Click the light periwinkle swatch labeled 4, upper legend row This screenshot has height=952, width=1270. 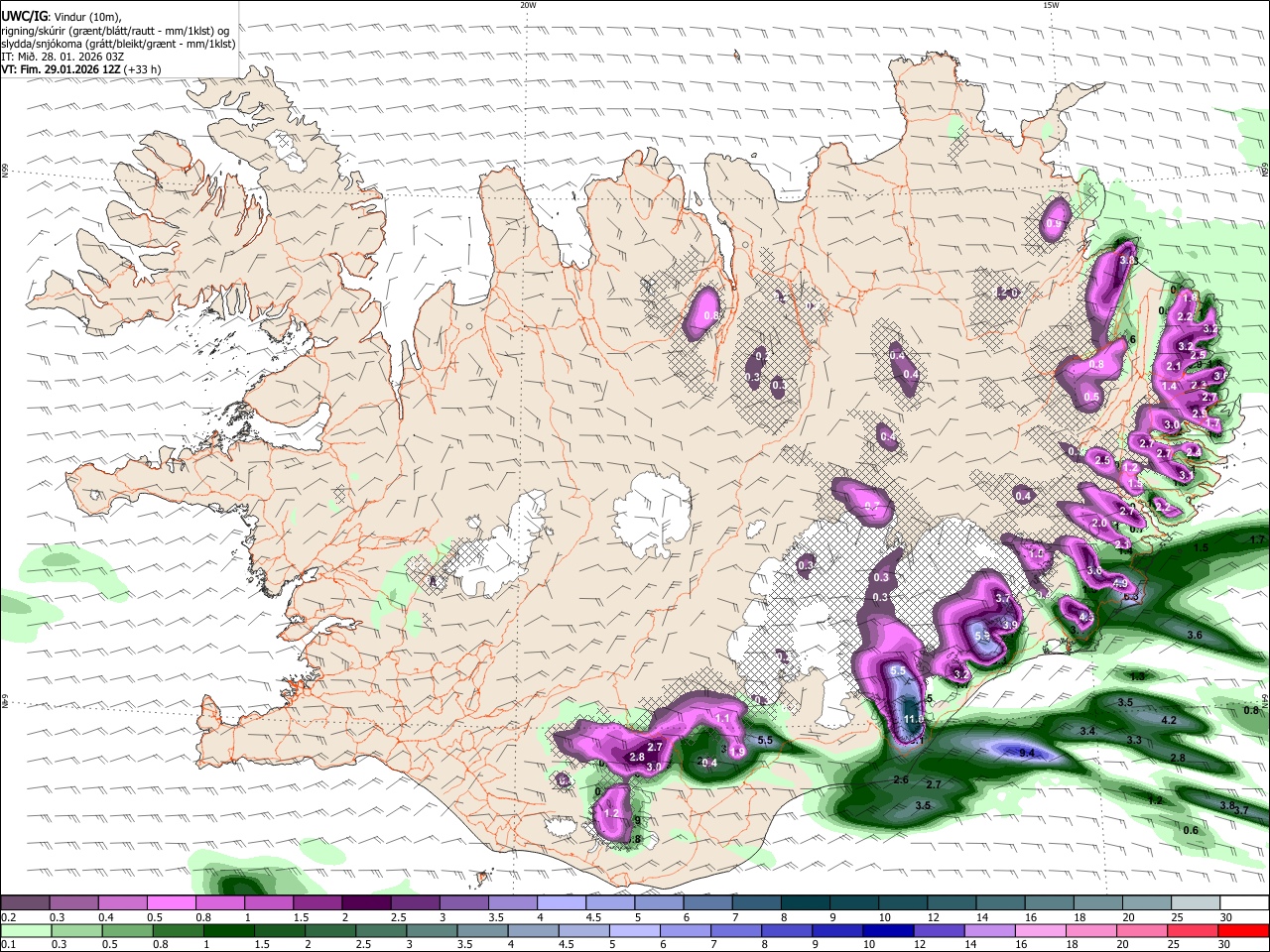pos(561,902)
